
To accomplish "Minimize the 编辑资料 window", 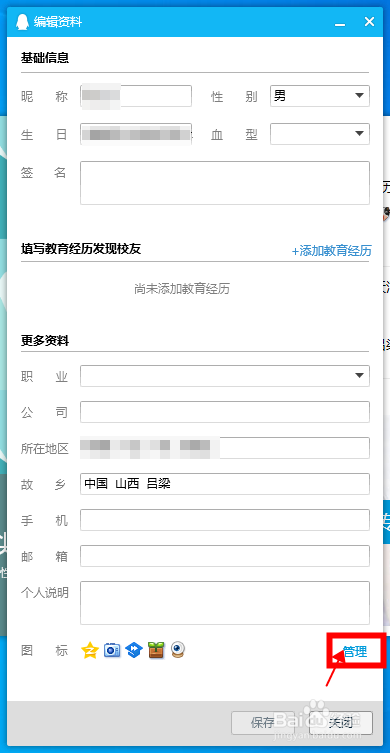I will pos(340,22).
